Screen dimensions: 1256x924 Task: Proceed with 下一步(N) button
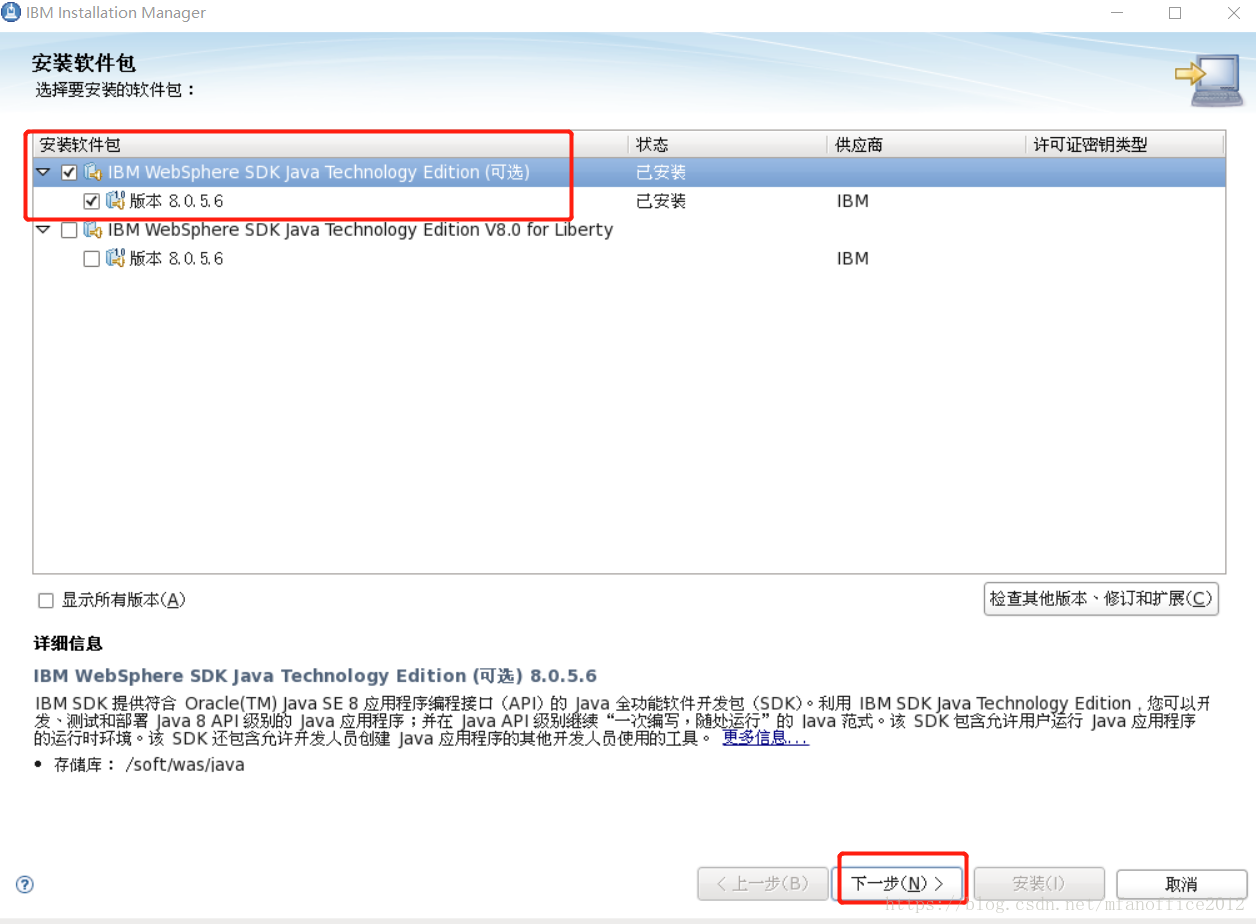tap(898, 884)
